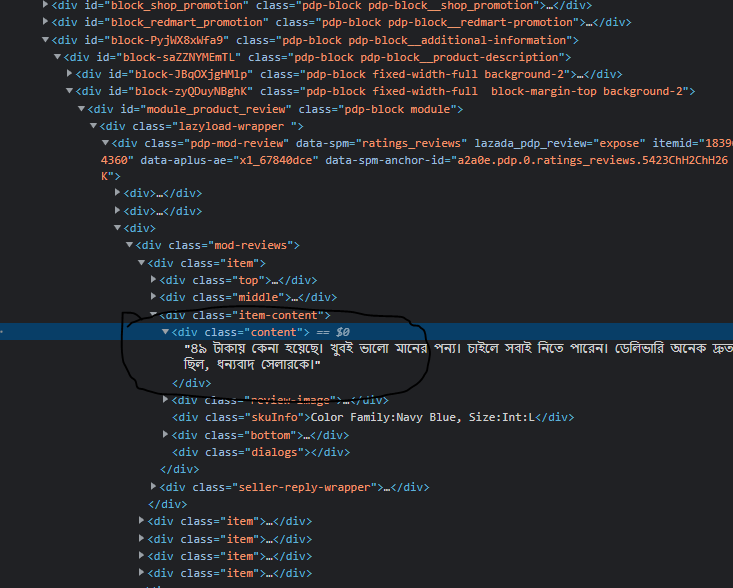Collapse the selected content div arrow
The image size is (733, 588).
(x=165, y=332)
